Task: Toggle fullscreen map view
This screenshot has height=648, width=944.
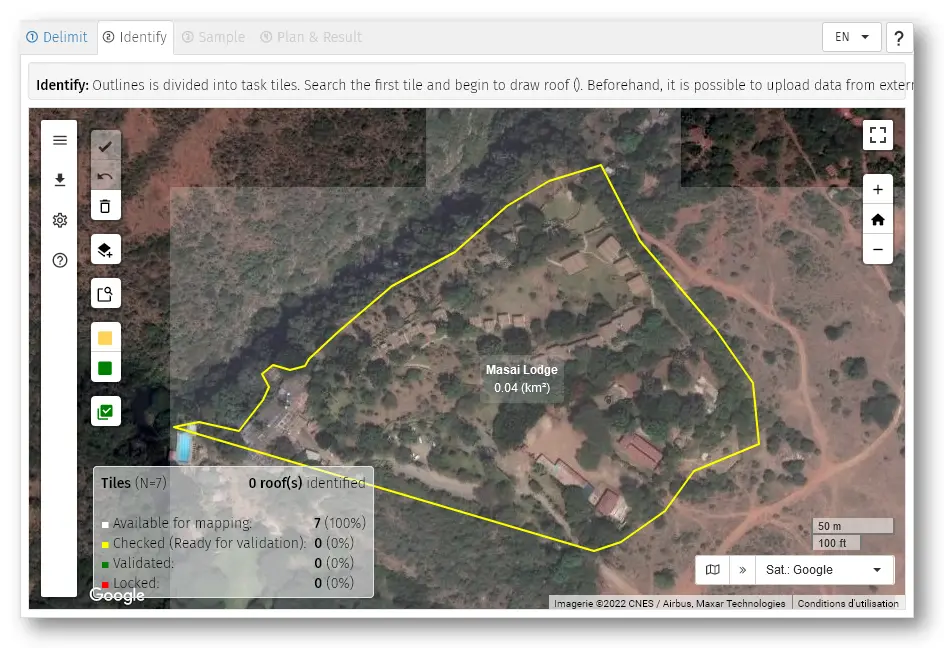Action: 877,135
